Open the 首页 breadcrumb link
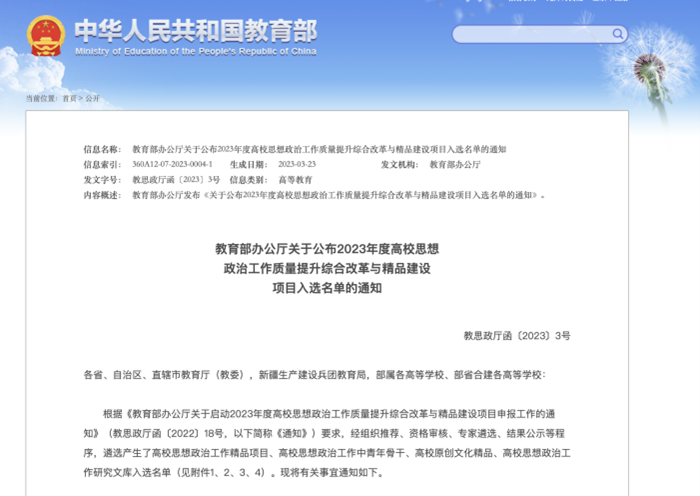Viewport: 700px width, 496px height. pos(69,99)
